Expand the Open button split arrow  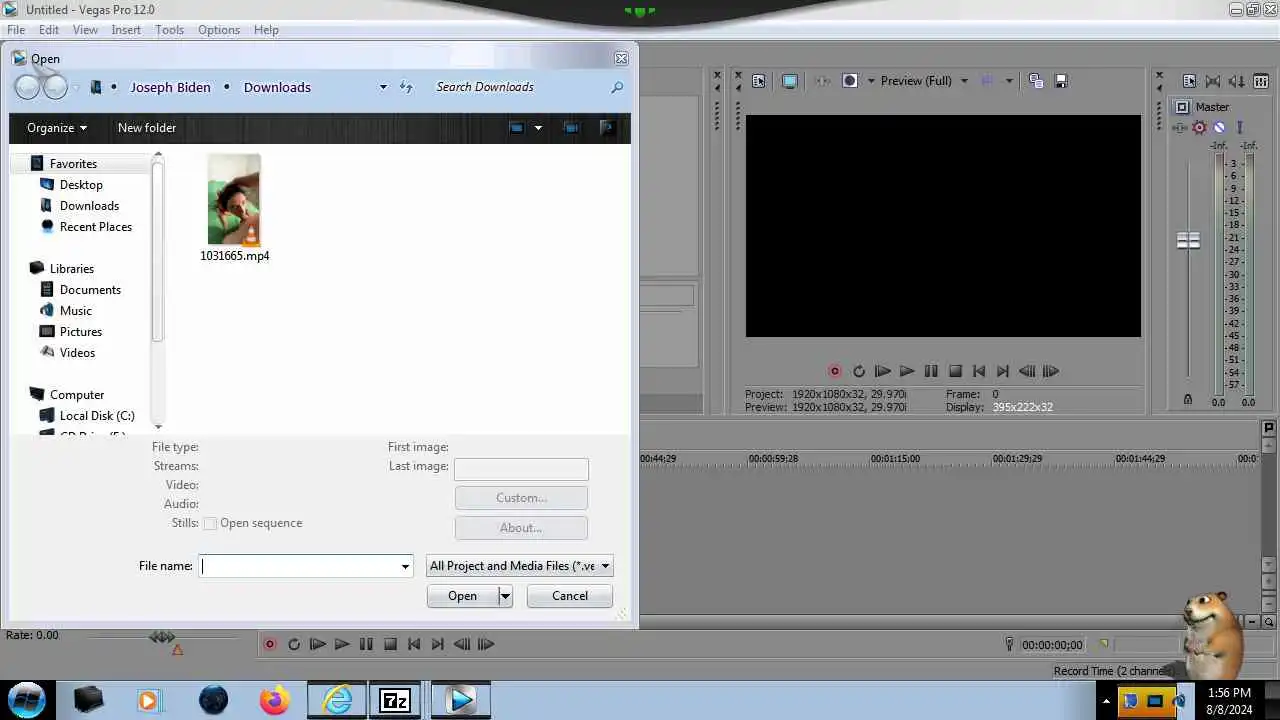pos(505,596)
